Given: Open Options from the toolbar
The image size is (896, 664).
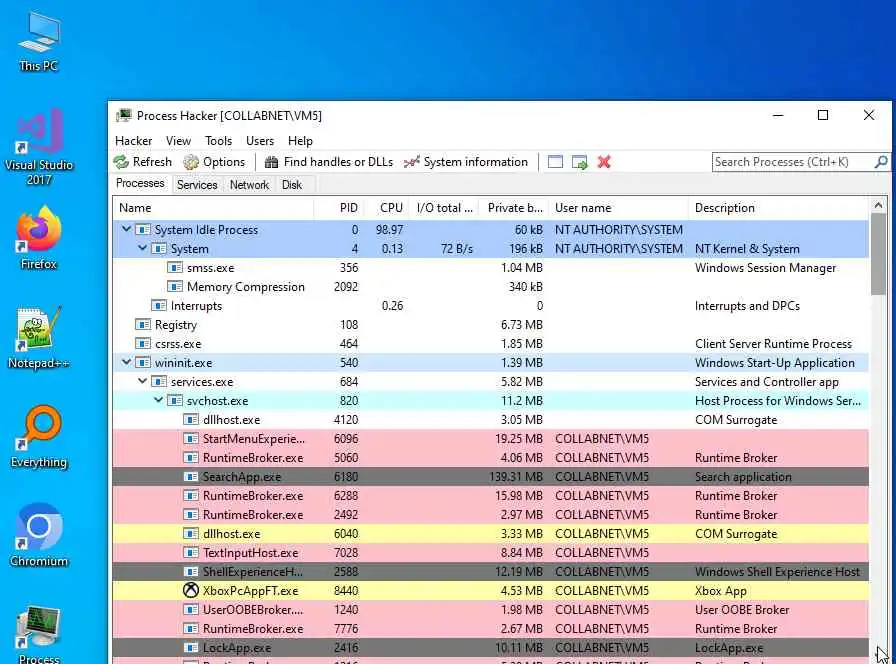Looking at the screenshot, I should [x=214, y=162].
